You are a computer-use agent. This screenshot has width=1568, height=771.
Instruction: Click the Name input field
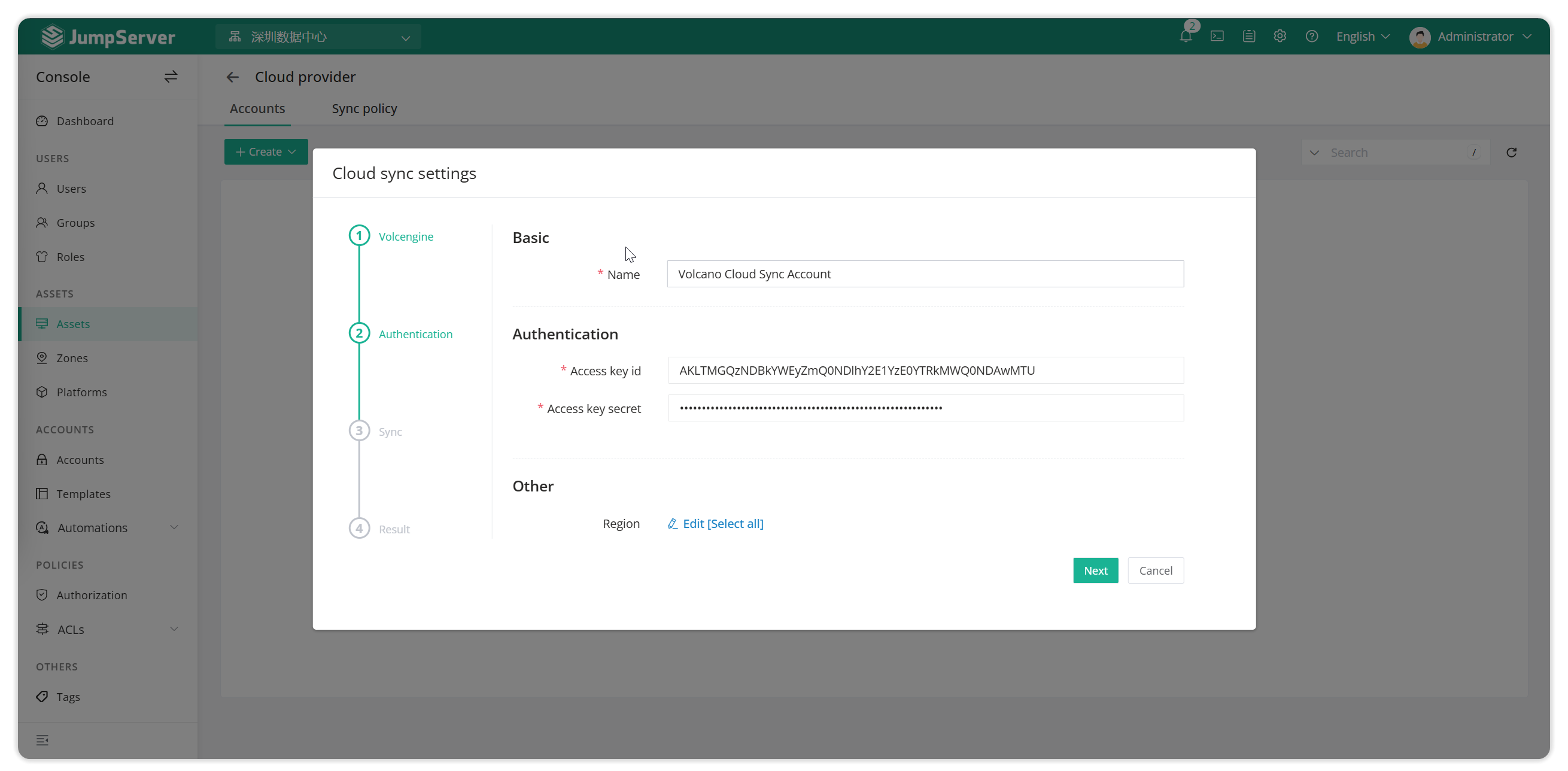(925, 274)
